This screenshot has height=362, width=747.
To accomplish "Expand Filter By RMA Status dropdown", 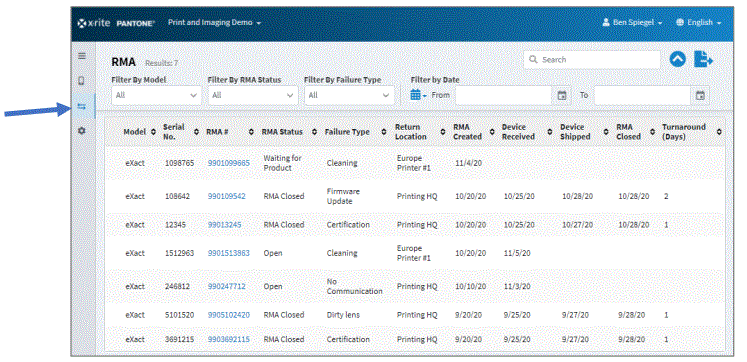I will (x=253, y=95).
